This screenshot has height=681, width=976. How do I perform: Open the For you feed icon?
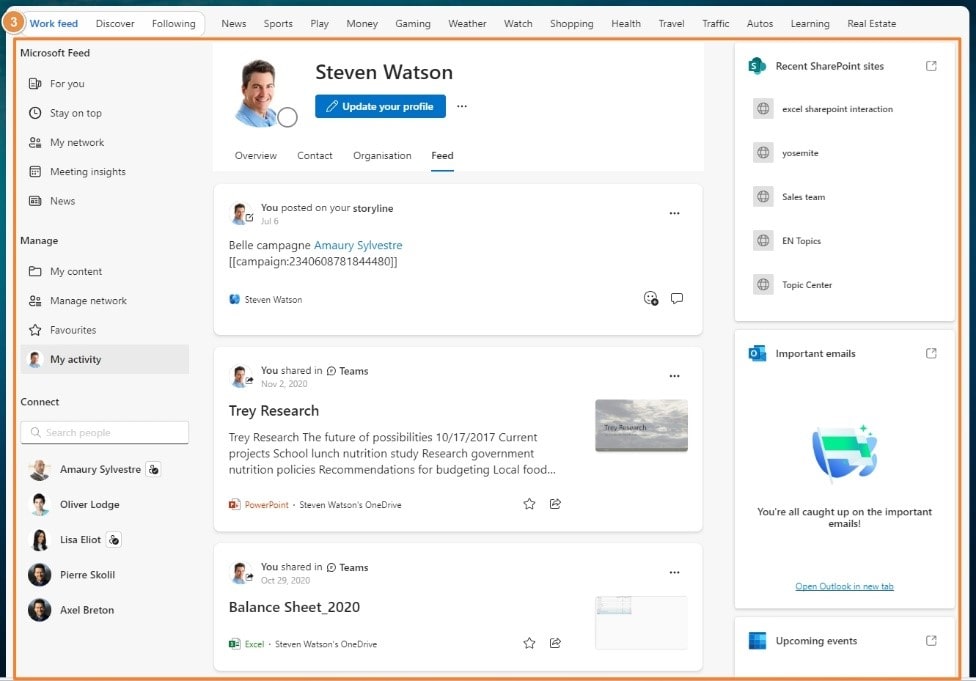coord(35,83)
